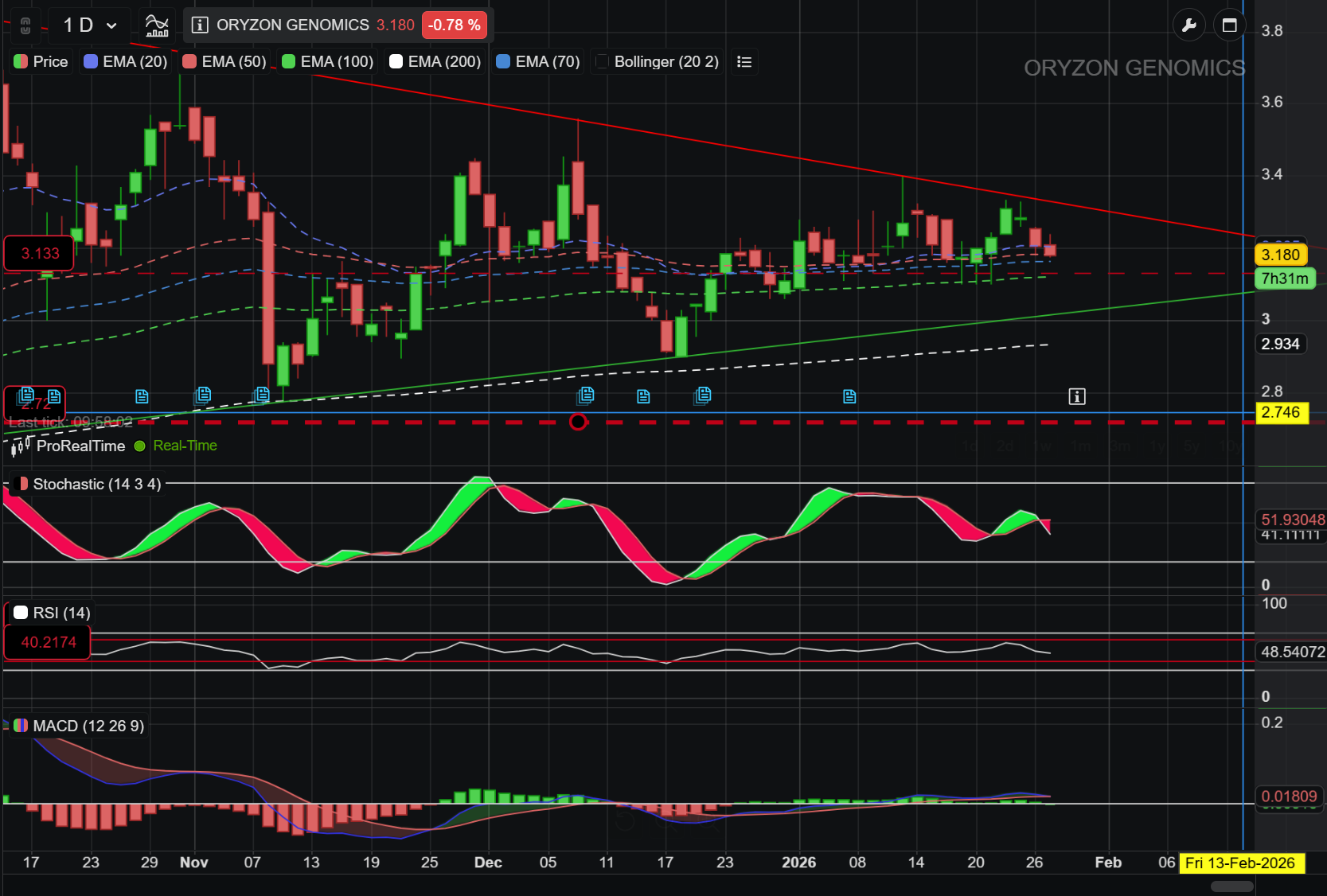
Task: Click the Fri 13-Feb-2026 date label
Action: [1242, 863]
